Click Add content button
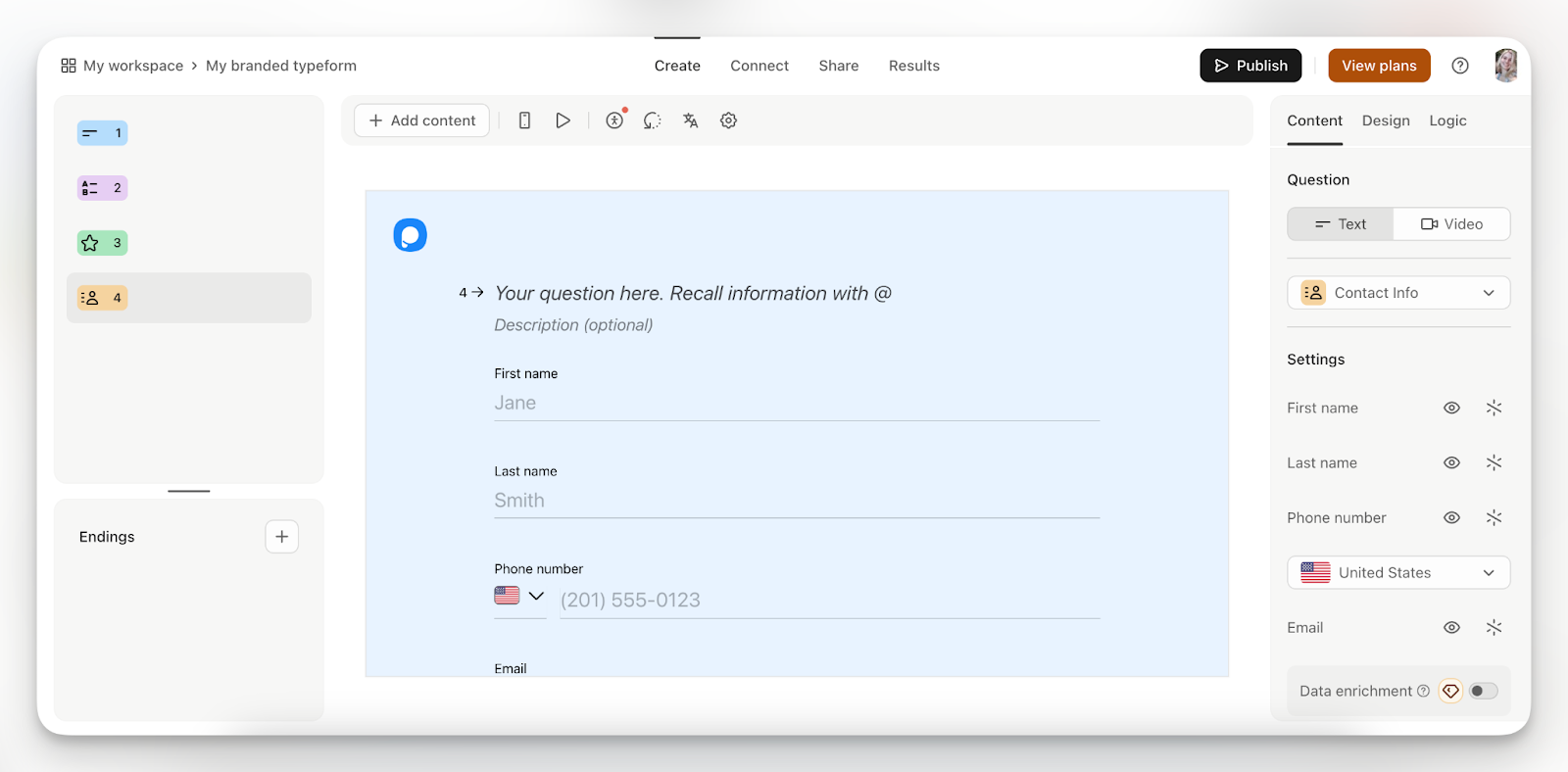This screenshot has width=1568, height=772. pos(421,121)
